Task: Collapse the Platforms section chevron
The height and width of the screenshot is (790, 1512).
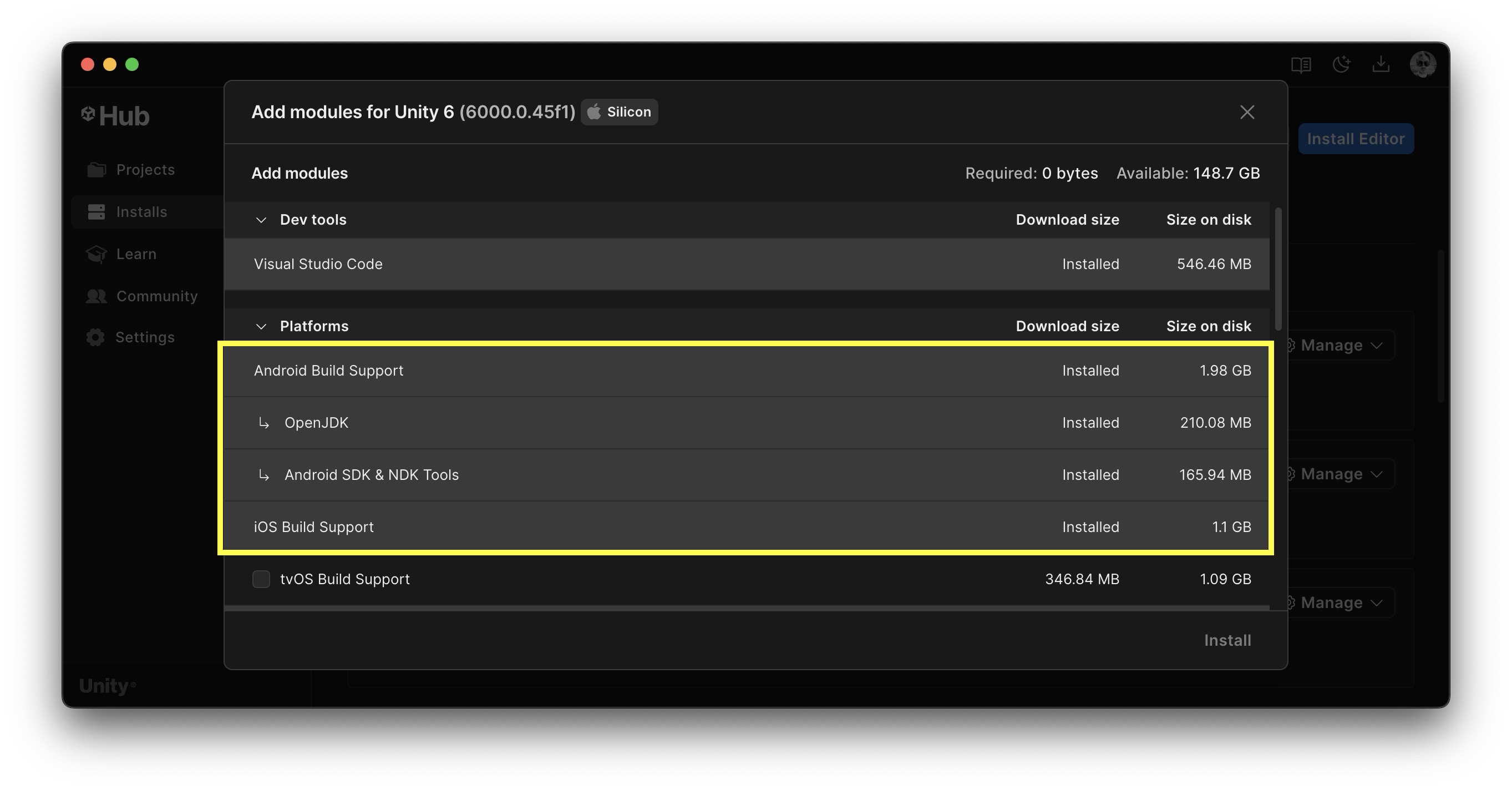Action: (261, 326)
